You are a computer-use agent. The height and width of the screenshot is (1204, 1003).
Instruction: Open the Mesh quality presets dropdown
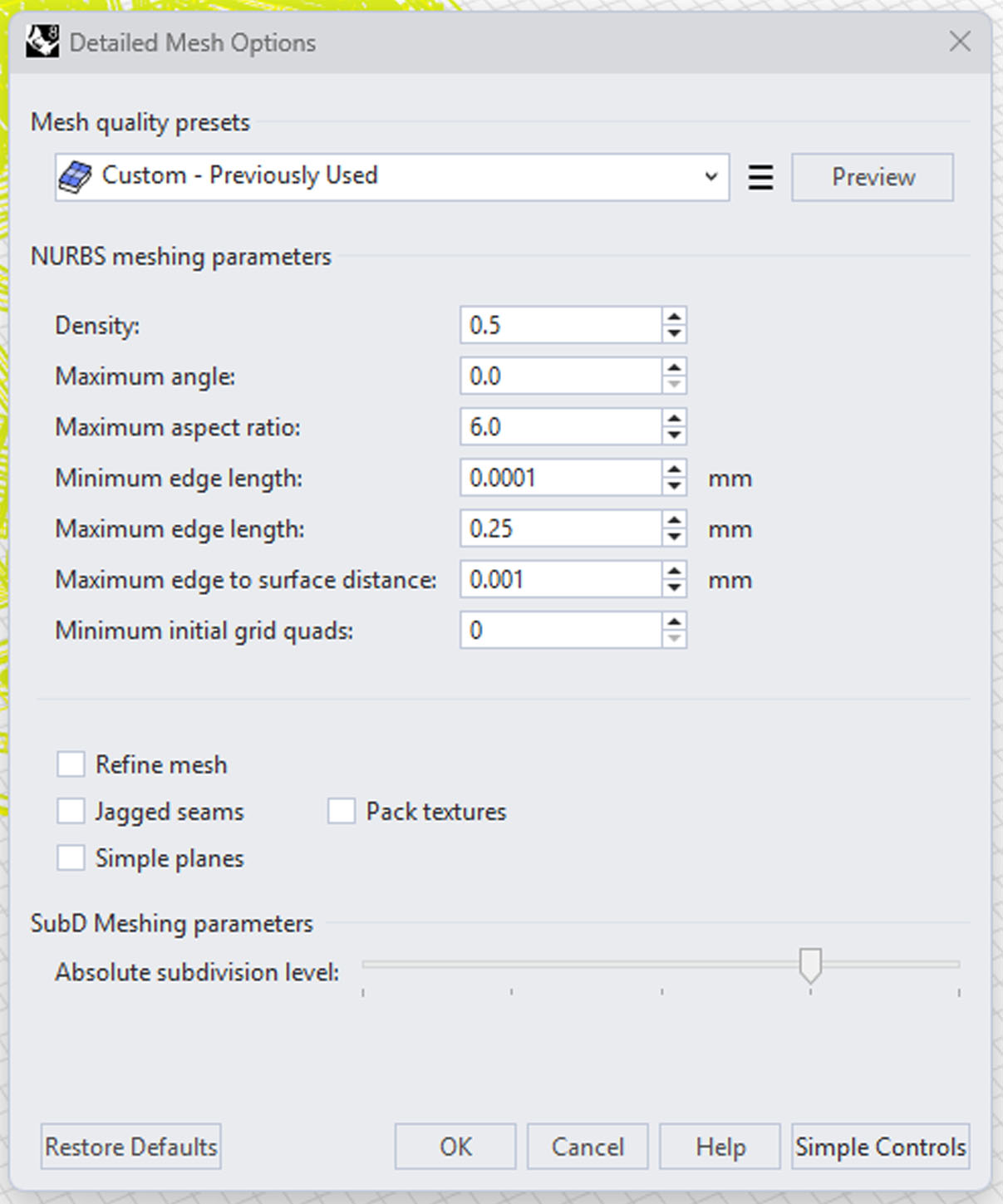[x=392, y=177]
